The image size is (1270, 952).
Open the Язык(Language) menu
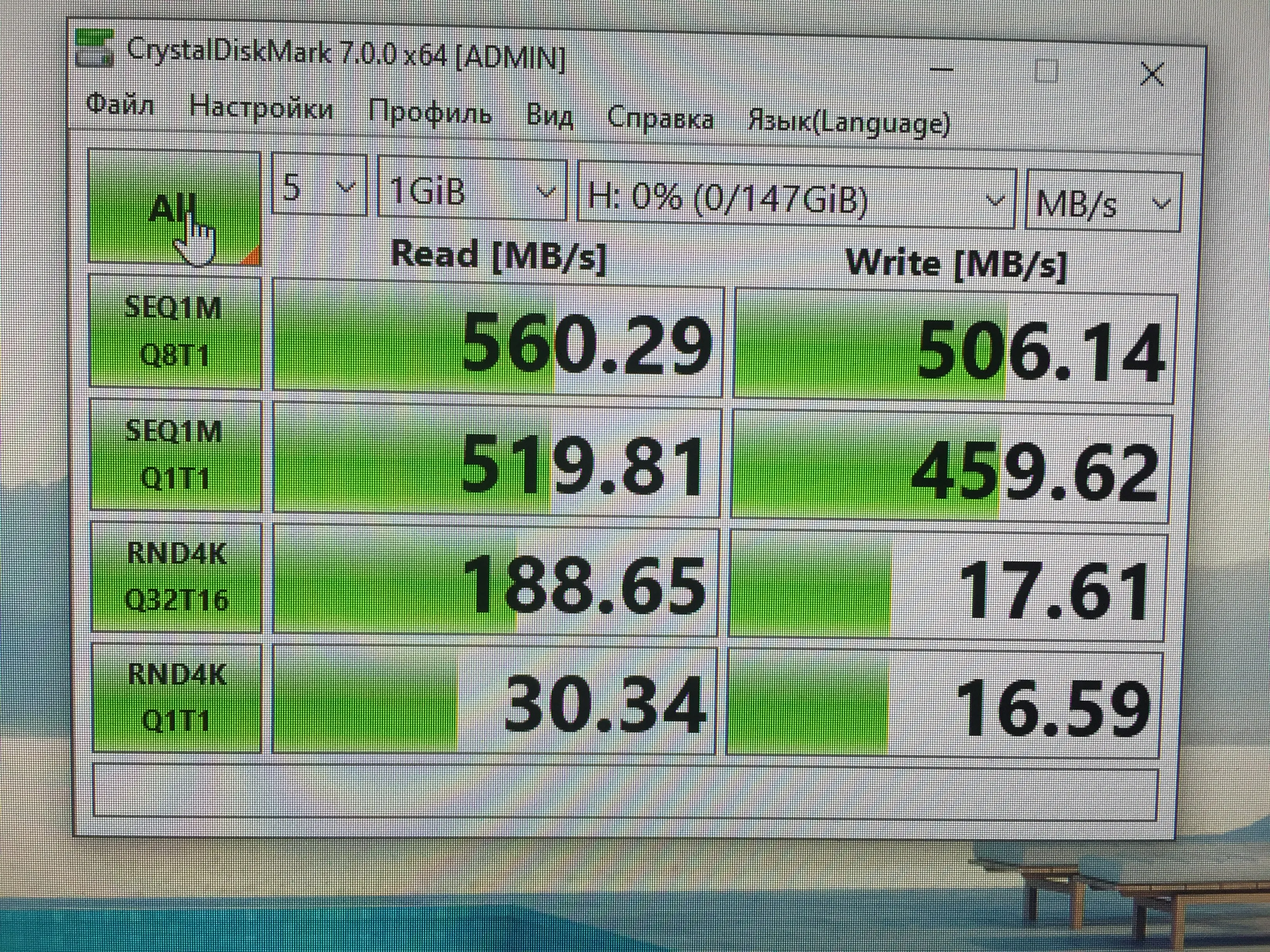click(849, 123)
